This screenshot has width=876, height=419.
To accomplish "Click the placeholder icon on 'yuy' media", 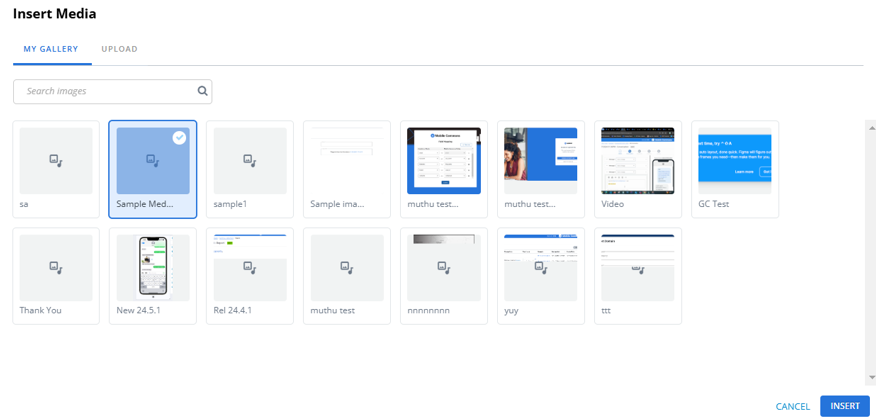I will pos(541,268).
